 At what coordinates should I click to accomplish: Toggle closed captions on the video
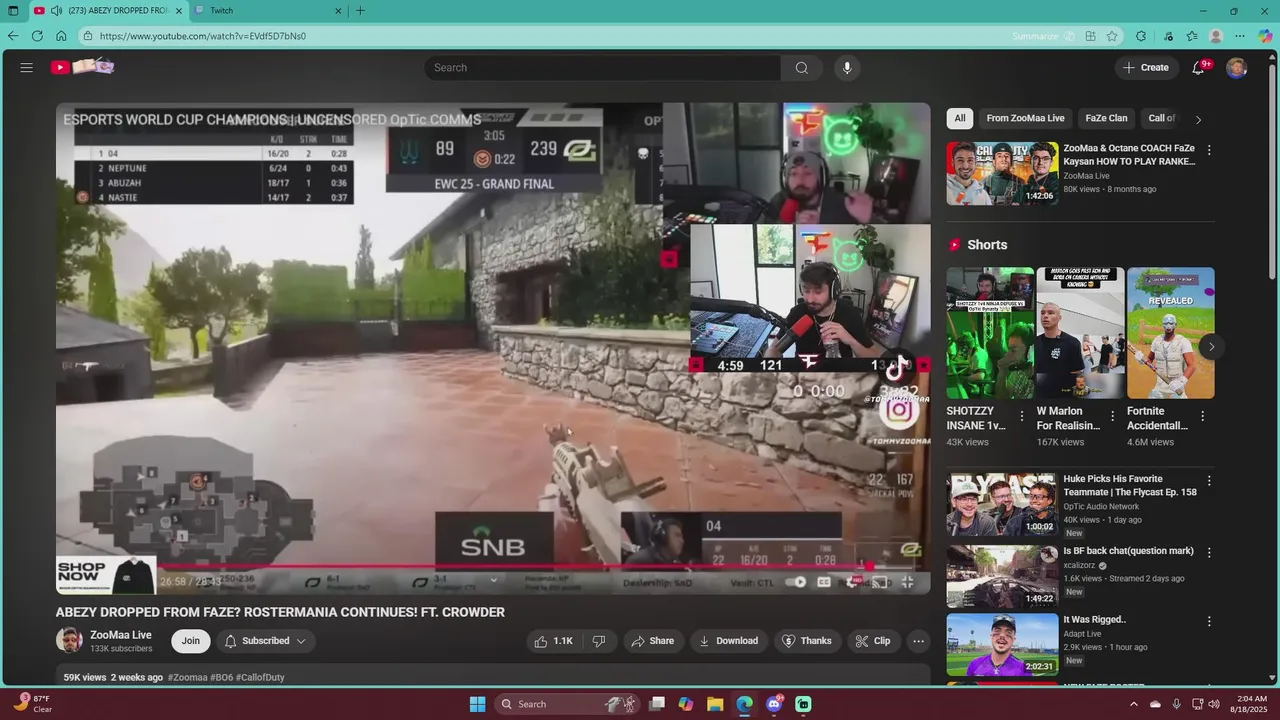pos(824,582)
